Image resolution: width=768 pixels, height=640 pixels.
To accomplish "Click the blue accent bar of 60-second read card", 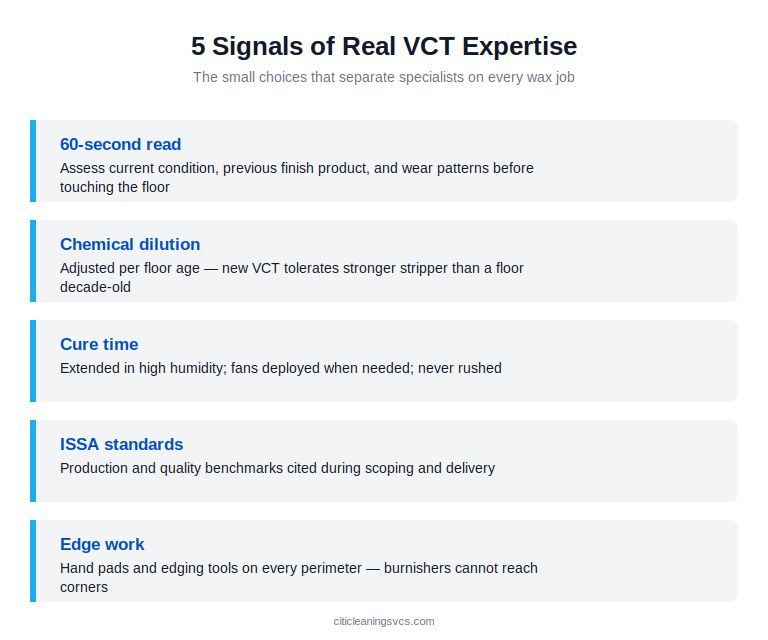I will coord(33,161).
